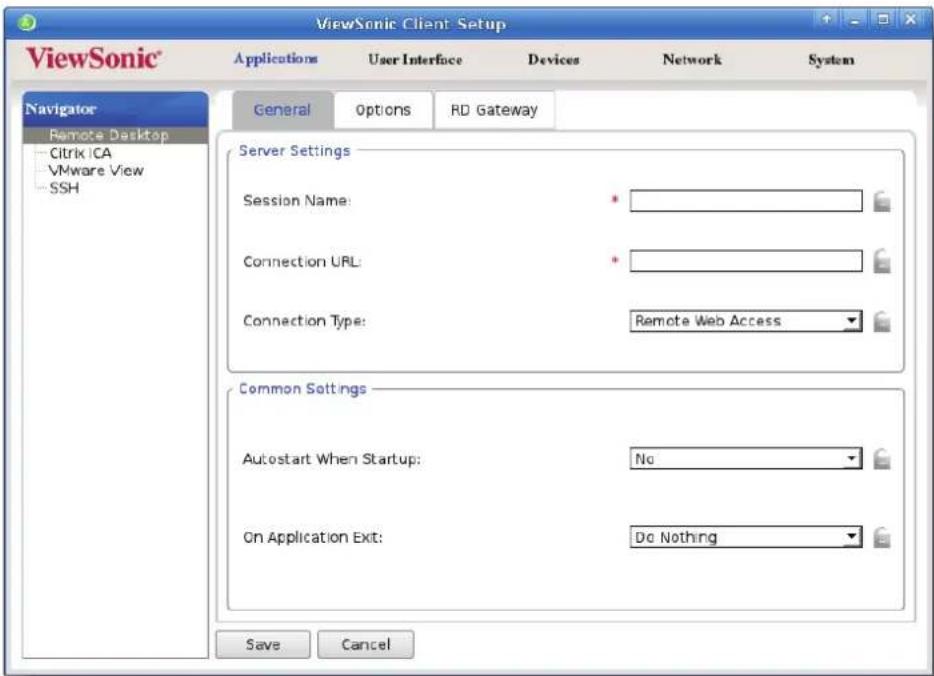Open the Applications menu
This screenshot has height=676, width=934.
(275, 59)
